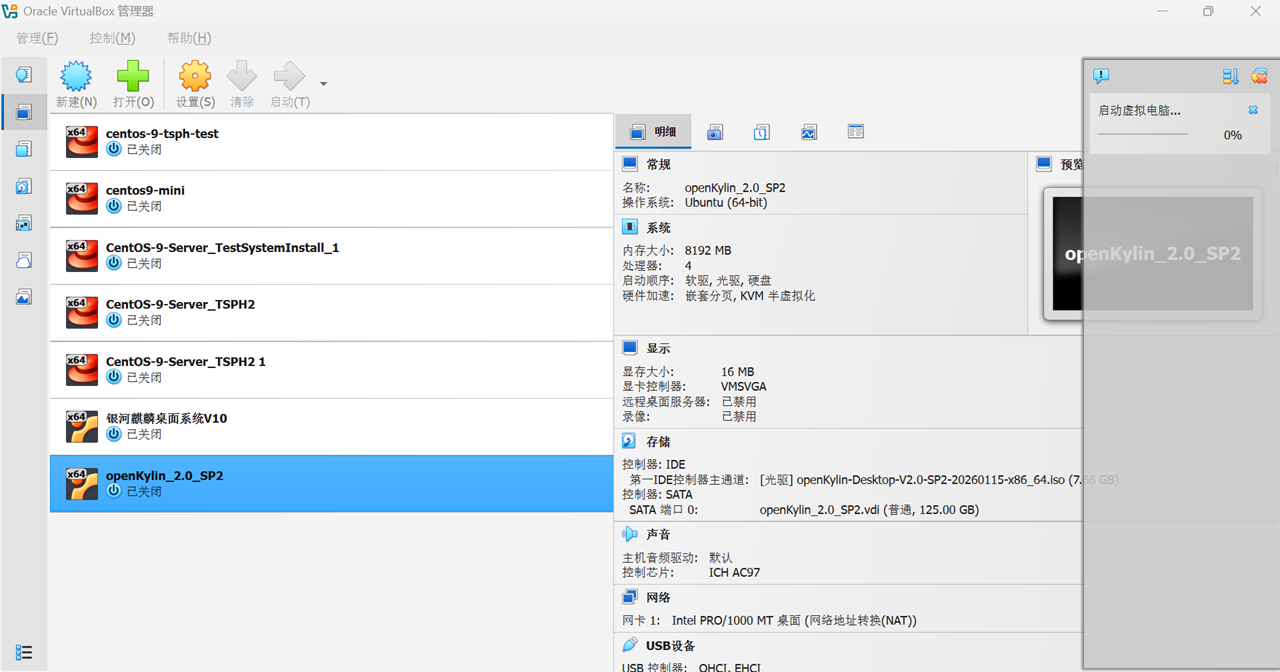1280x672 pixels.
Task: Switch to the Logs clock tab
Action: pyautogui.click(x=762, y=132)
